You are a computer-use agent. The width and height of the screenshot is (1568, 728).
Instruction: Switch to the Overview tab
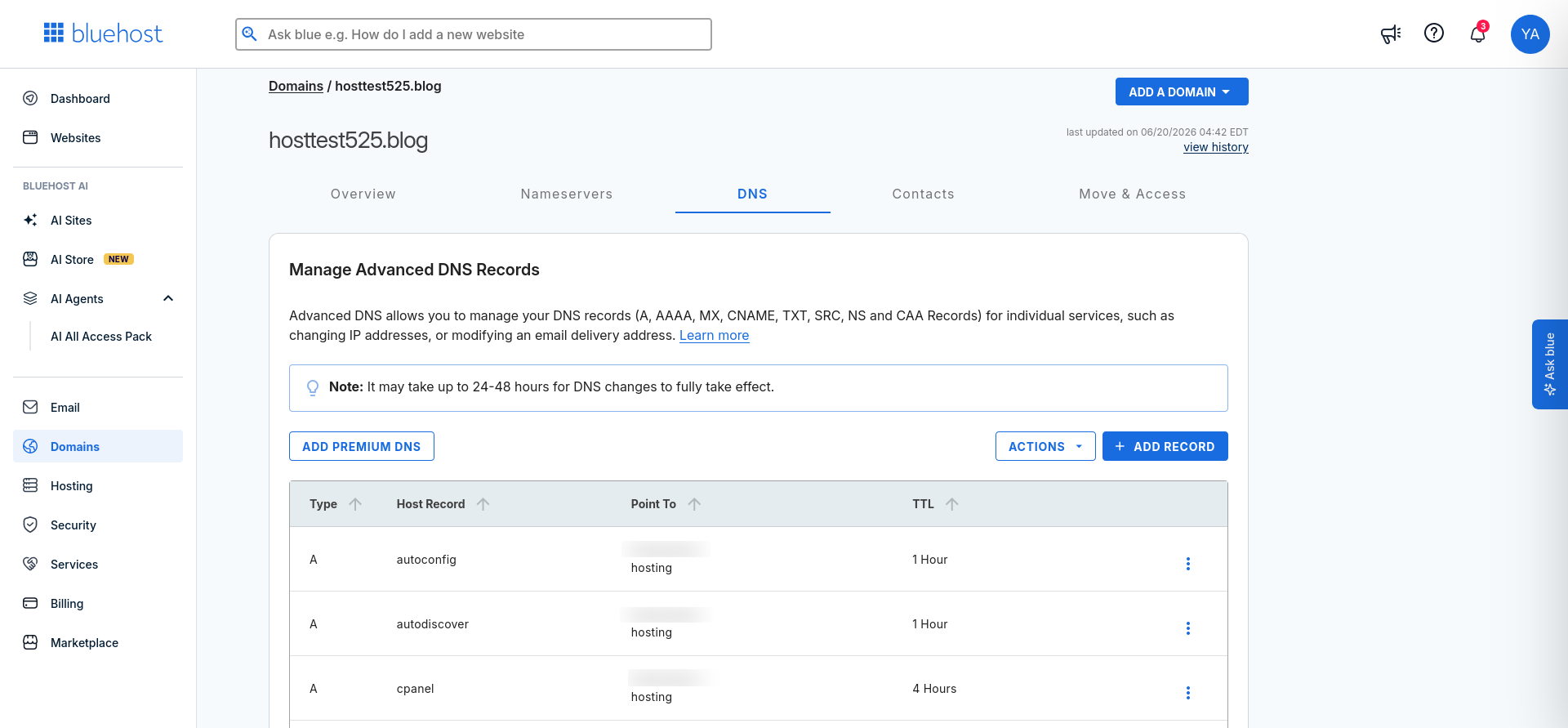(363, 194)
